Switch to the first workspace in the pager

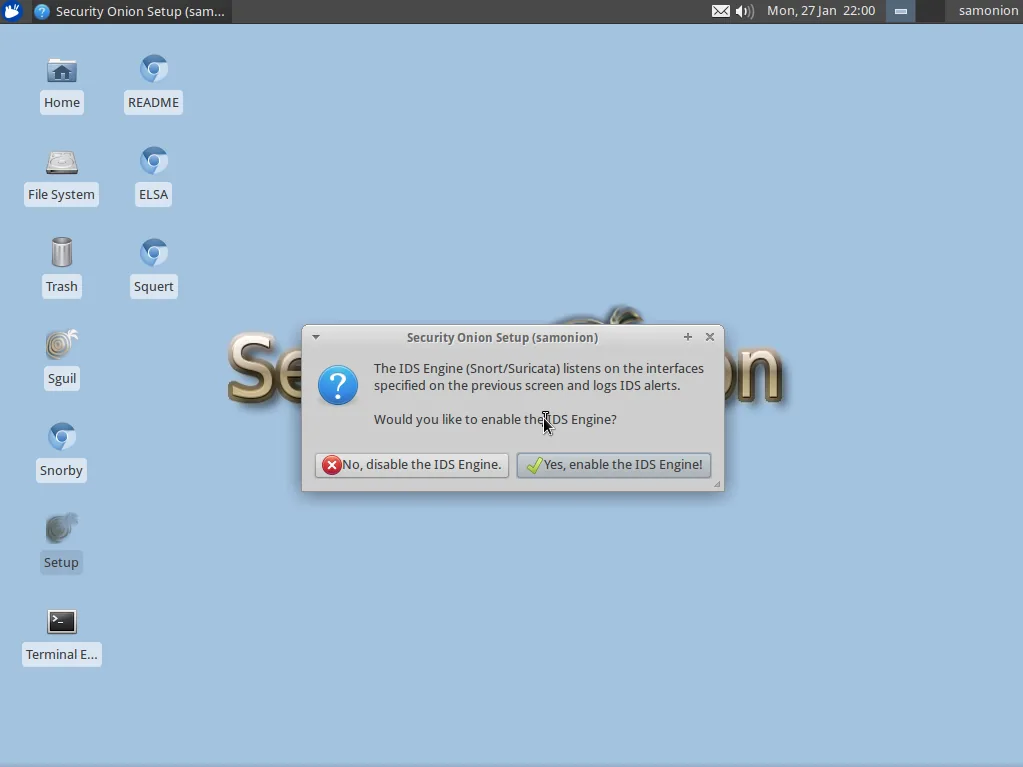[x=900, y=11]
